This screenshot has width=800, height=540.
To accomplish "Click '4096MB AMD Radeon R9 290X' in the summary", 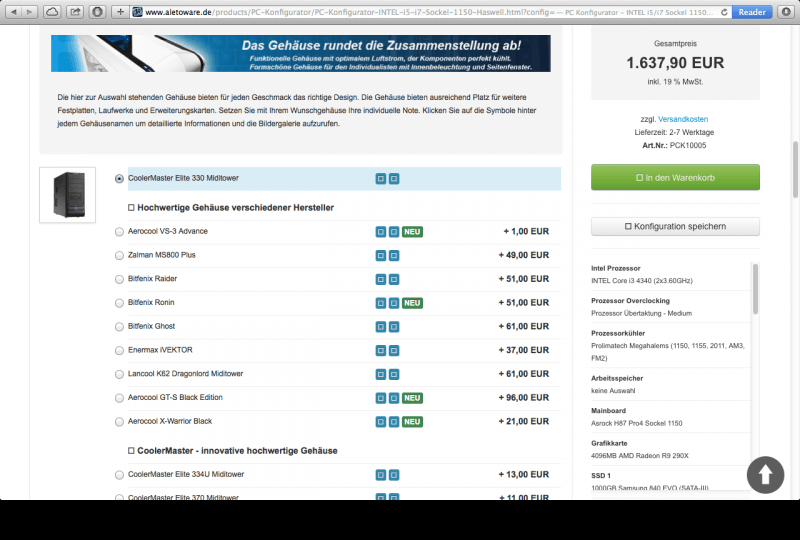I will point(639,455).
